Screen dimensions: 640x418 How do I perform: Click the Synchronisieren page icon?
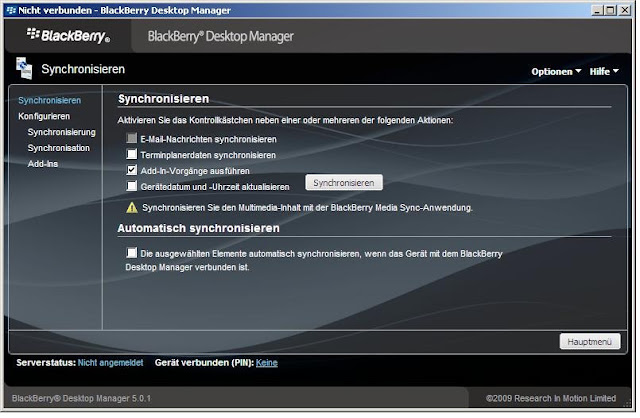[24, 69]
